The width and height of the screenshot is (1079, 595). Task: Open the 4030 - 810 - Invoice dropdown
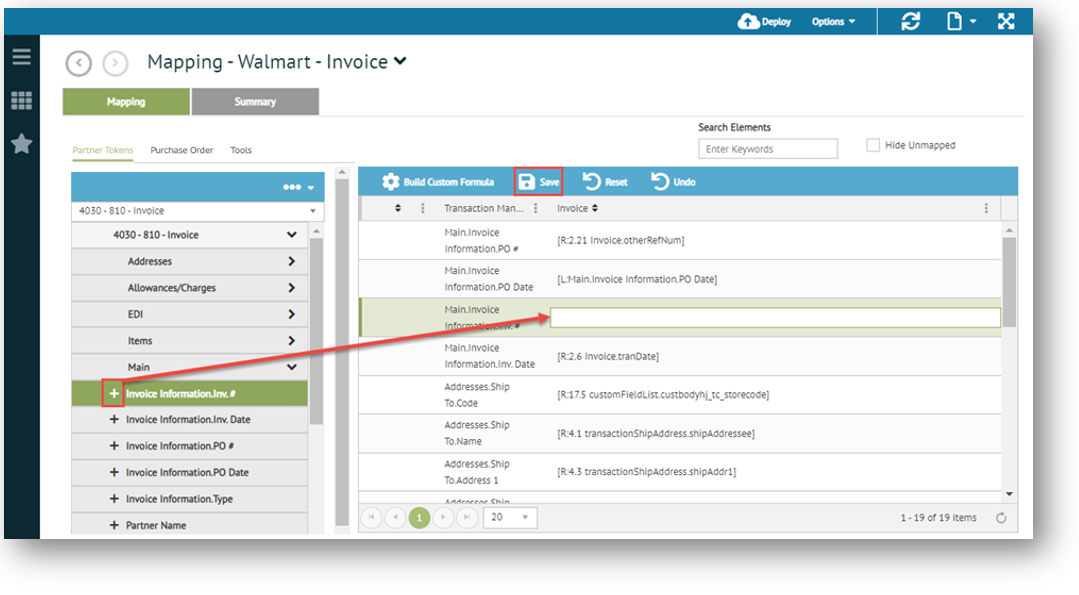pos(198,211)
